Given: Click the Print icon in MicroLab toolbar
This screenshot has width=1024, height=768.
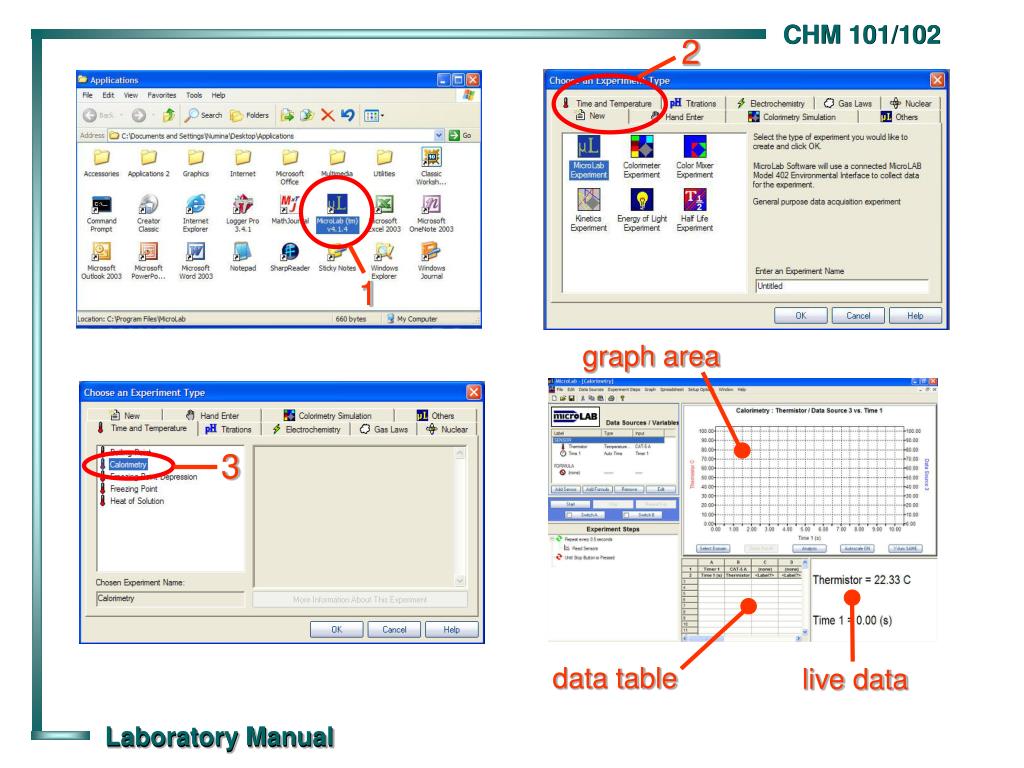Looking at the screenshot, I should 611,398.
